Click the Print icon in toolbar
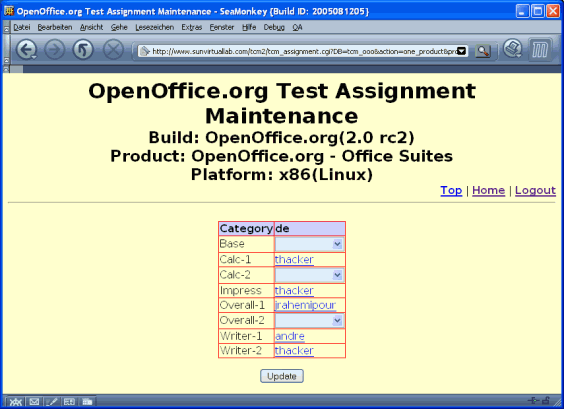564x409 pixels. (x=512, y=49)
